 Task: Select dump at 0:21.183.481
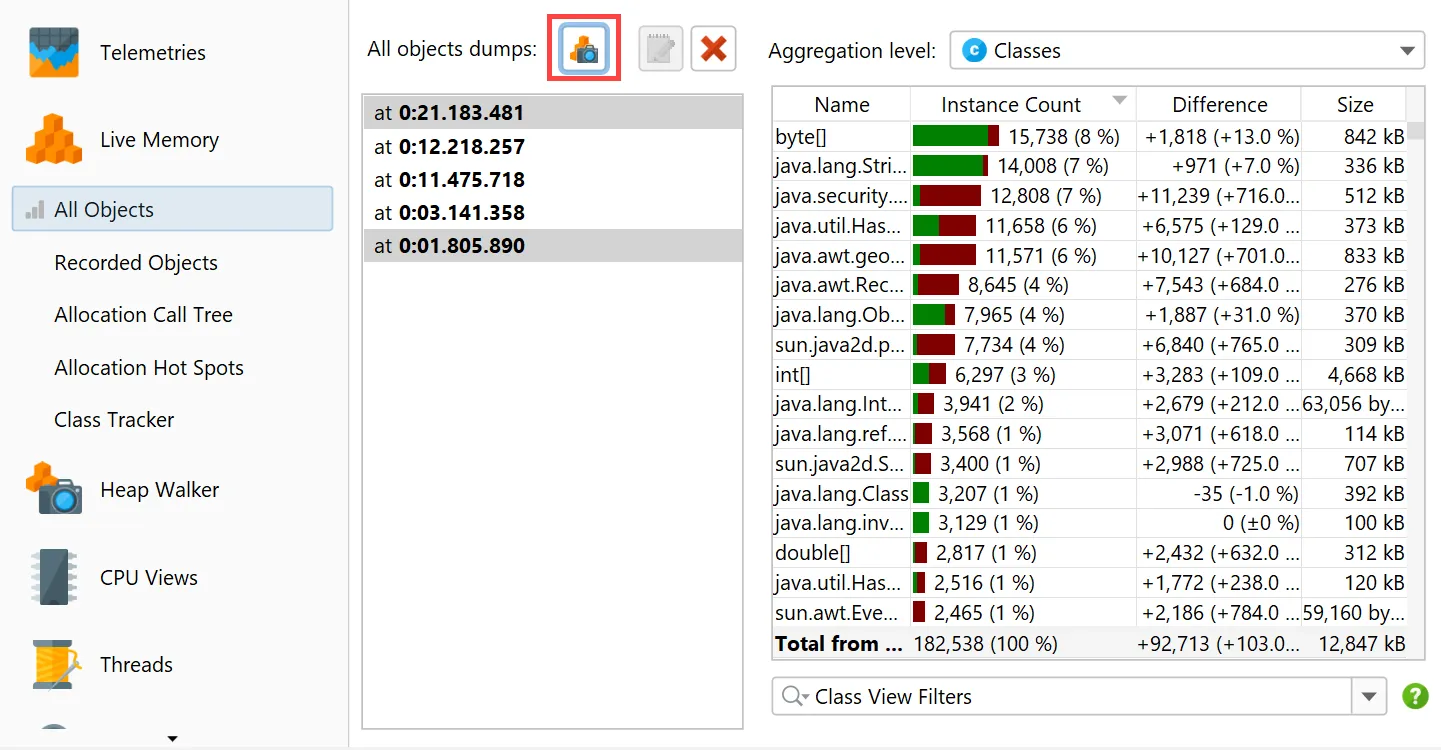click(x=553, y=113)
